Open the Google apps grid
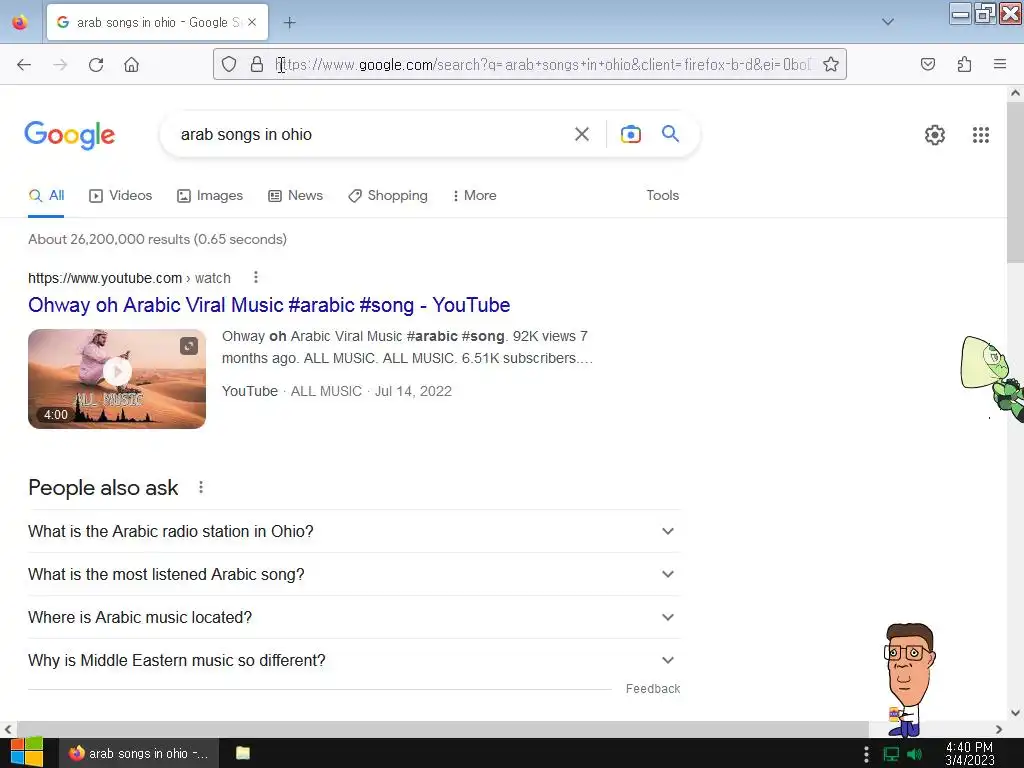Screen dimensions: 1024x768 981,135
